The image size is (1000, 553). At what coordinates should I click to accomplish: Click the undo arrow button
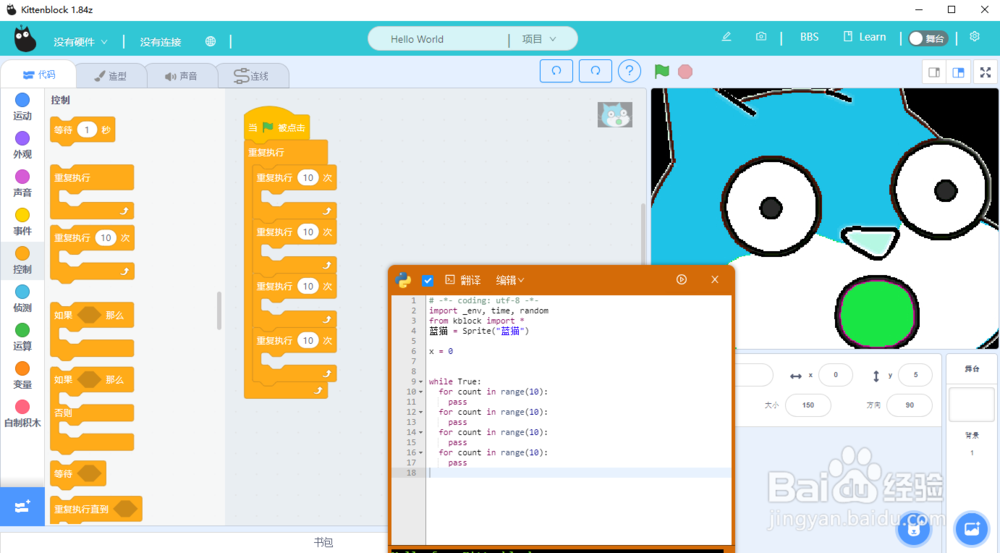pyautogui.click(x=556, y=71)
